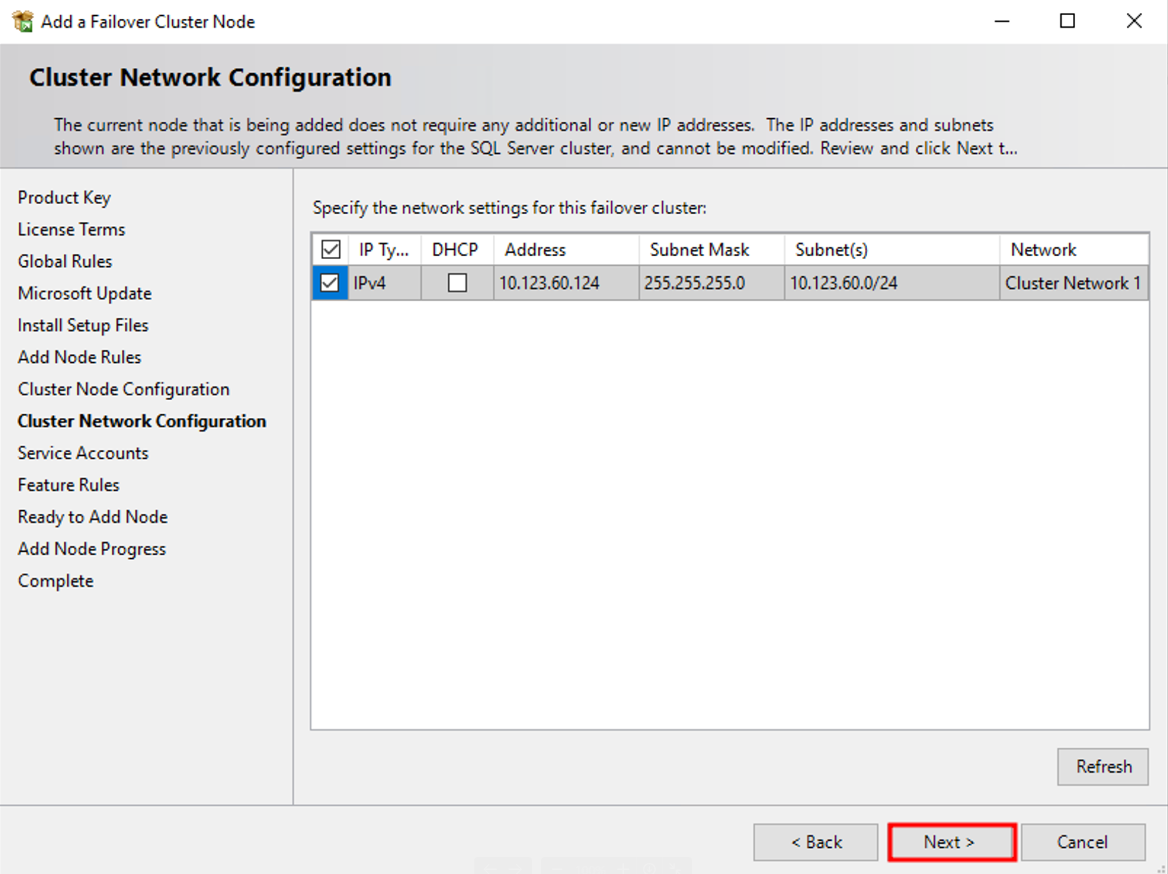Minimize the Add a Failover Cluster Node window

click(x=1002, y=21)
